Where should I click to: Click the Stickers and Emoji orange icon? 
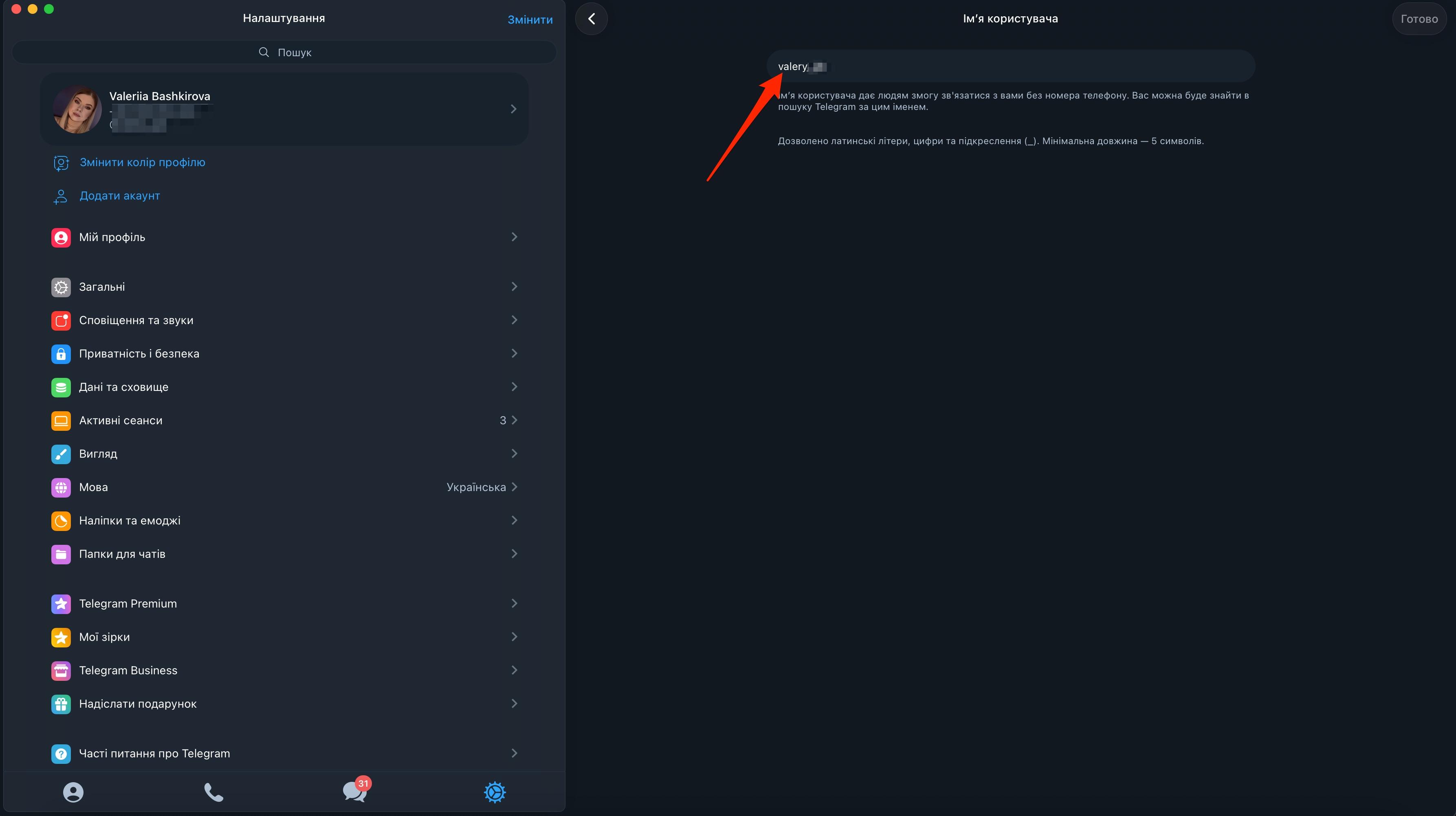pos(61,520)
